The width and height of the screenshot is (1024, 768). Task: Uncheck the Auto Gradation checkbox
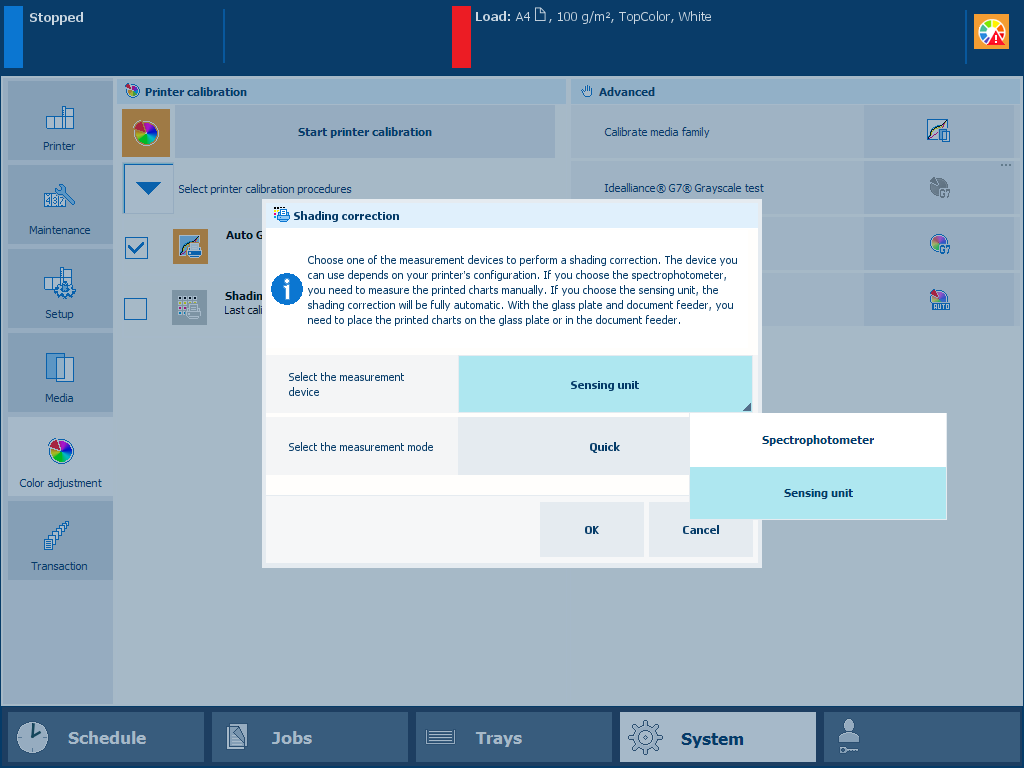coord(136,247)
